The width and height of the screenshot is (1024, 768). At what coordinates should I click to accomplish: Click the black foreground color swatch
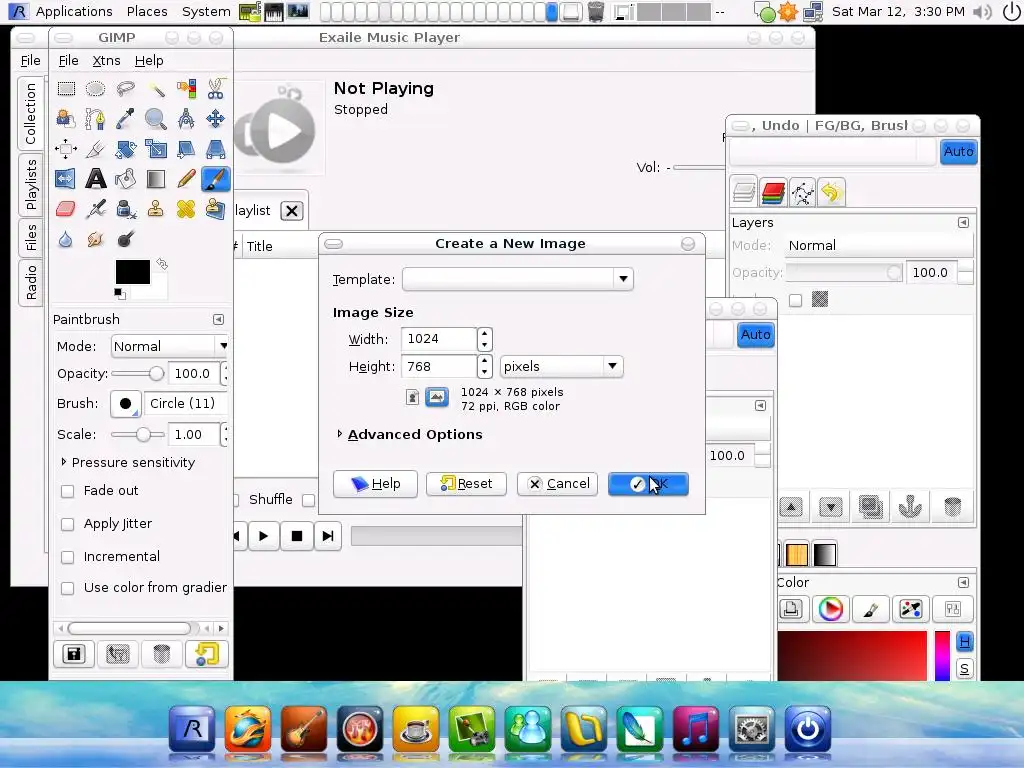tap(133, 272)
